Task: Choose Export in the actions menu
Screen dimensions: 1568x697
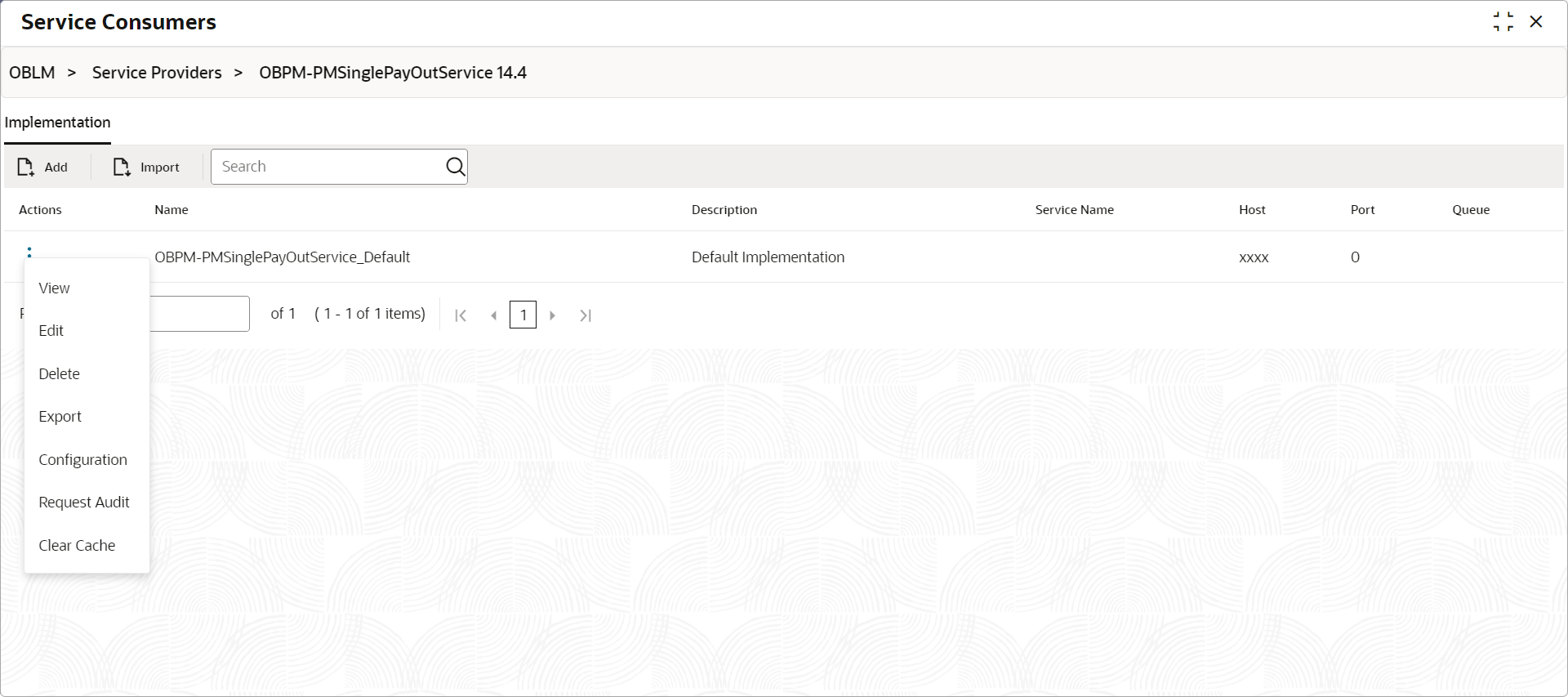Action: [x=60, y=416]
